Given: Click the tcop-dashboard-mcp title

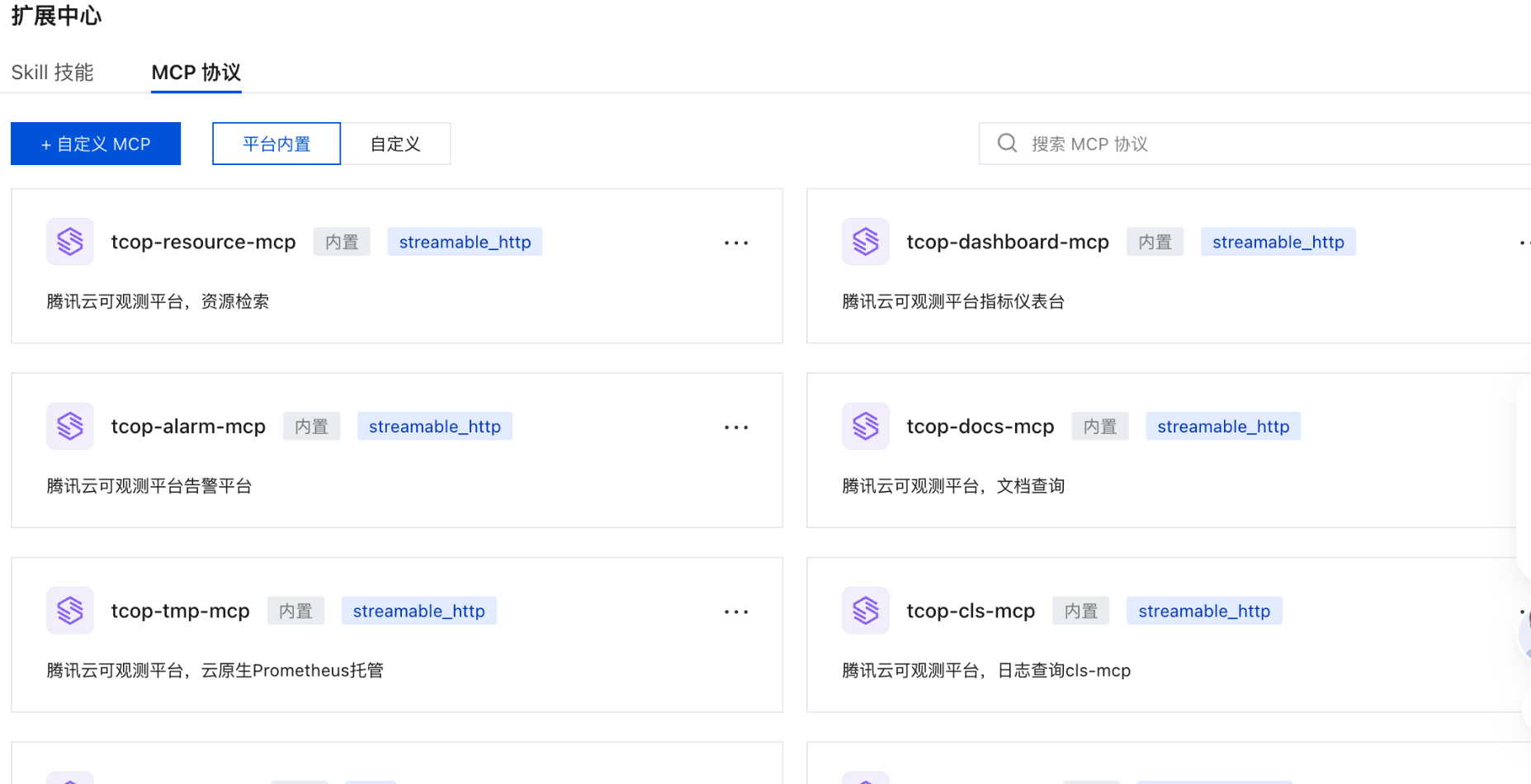Looking at the screenshot, I should pyautogui.click(x=1008, y=242).
